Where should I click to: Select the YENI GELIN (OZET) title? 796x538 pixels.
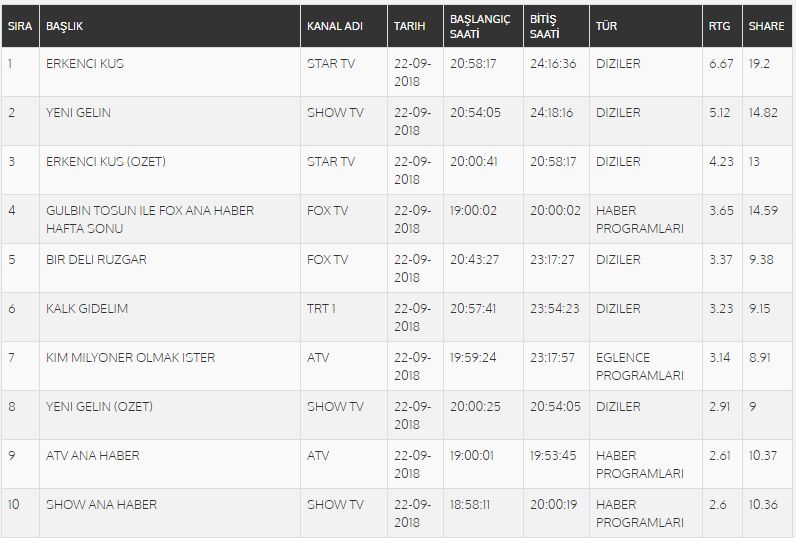tap(99, 407)
